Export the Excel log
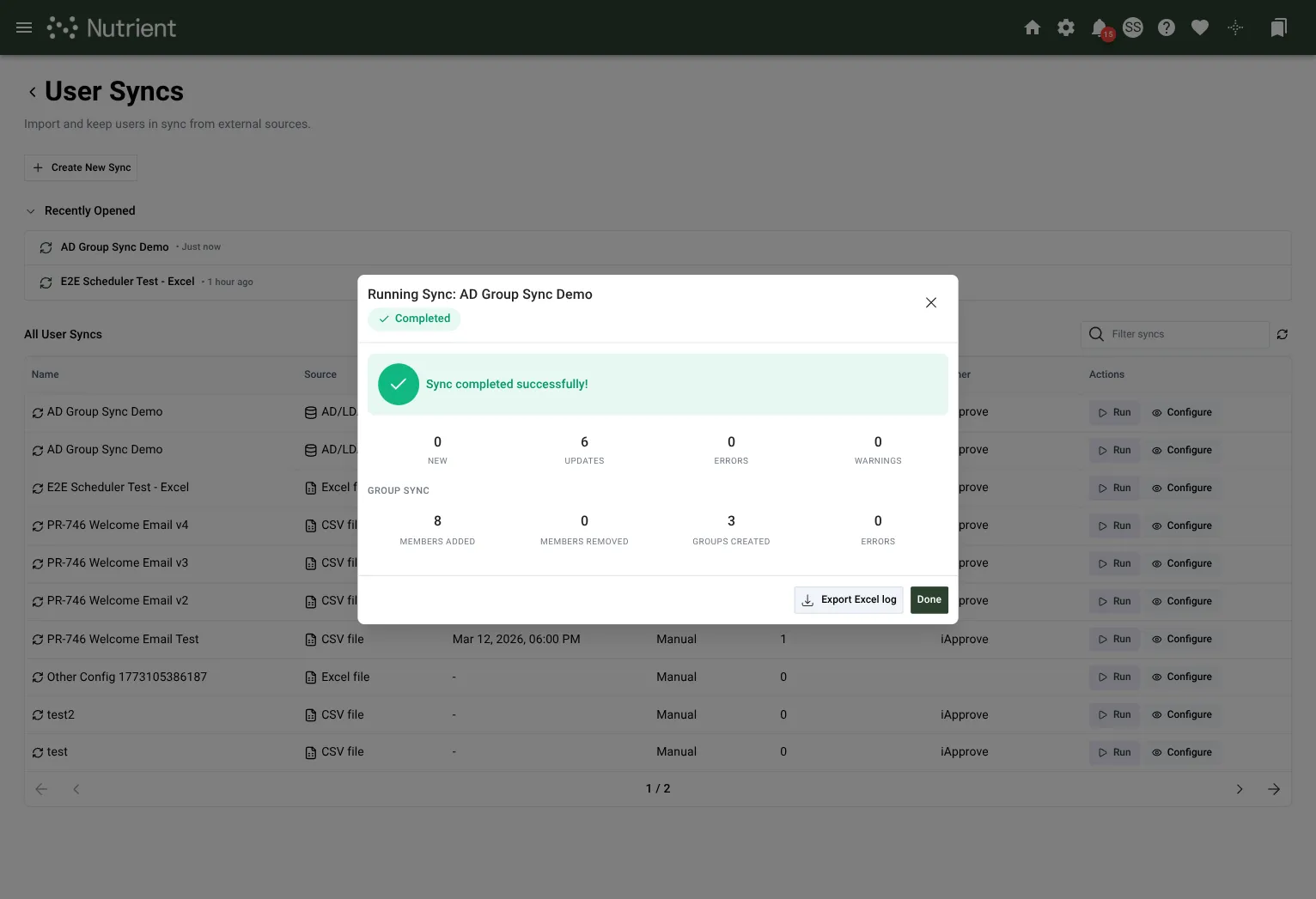Viewport: 1316px width, 899px height. 849,600
